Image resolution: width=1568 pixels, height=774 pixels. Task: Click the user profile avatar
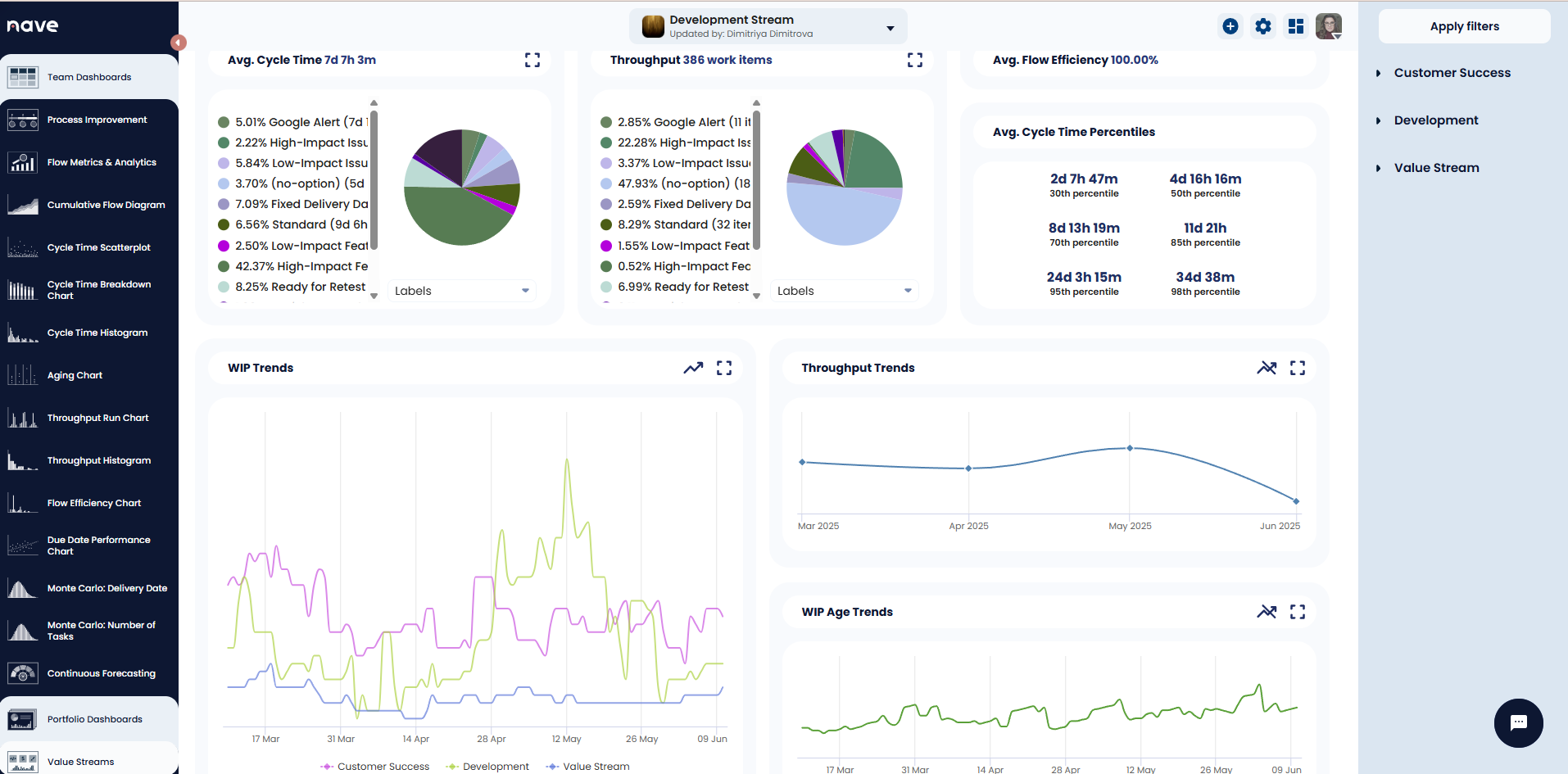coord(1328,26)
